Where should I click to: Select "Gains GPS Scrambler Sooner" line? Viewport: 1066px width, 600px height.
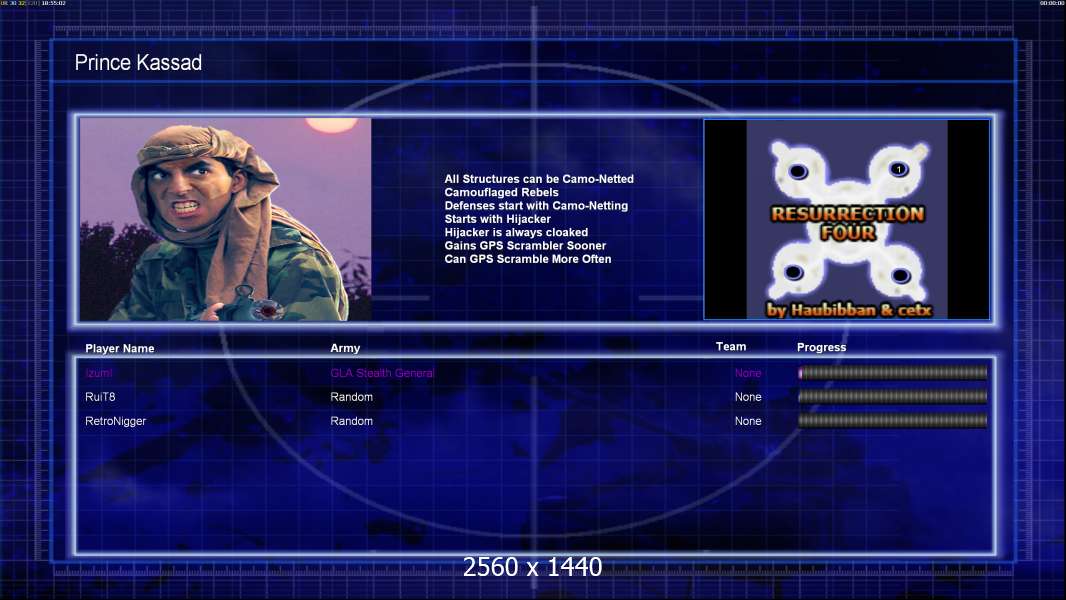[x=525, y=245]
